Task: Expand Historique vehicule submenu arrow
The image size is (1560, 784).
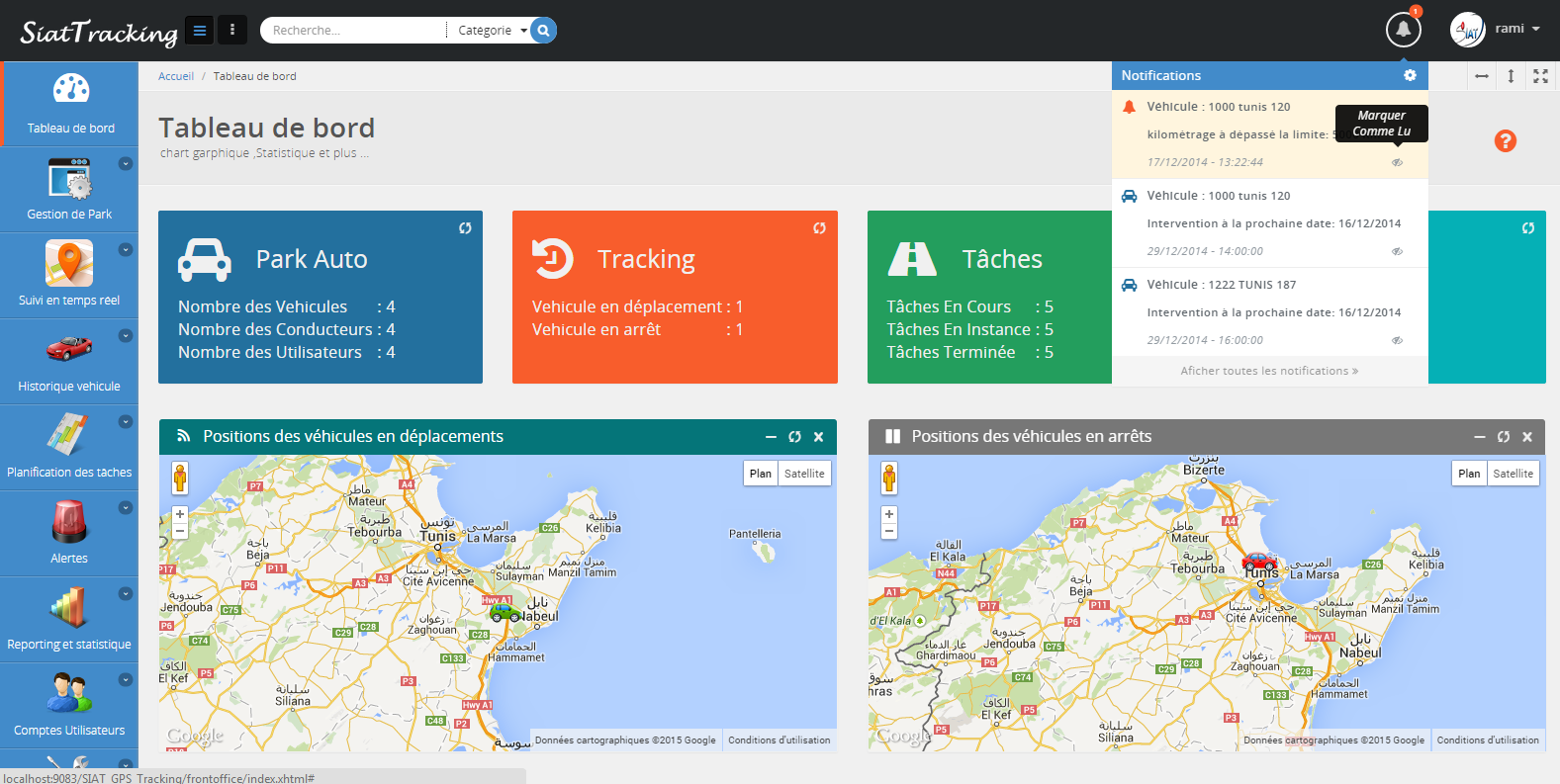Action: [126, 336]
